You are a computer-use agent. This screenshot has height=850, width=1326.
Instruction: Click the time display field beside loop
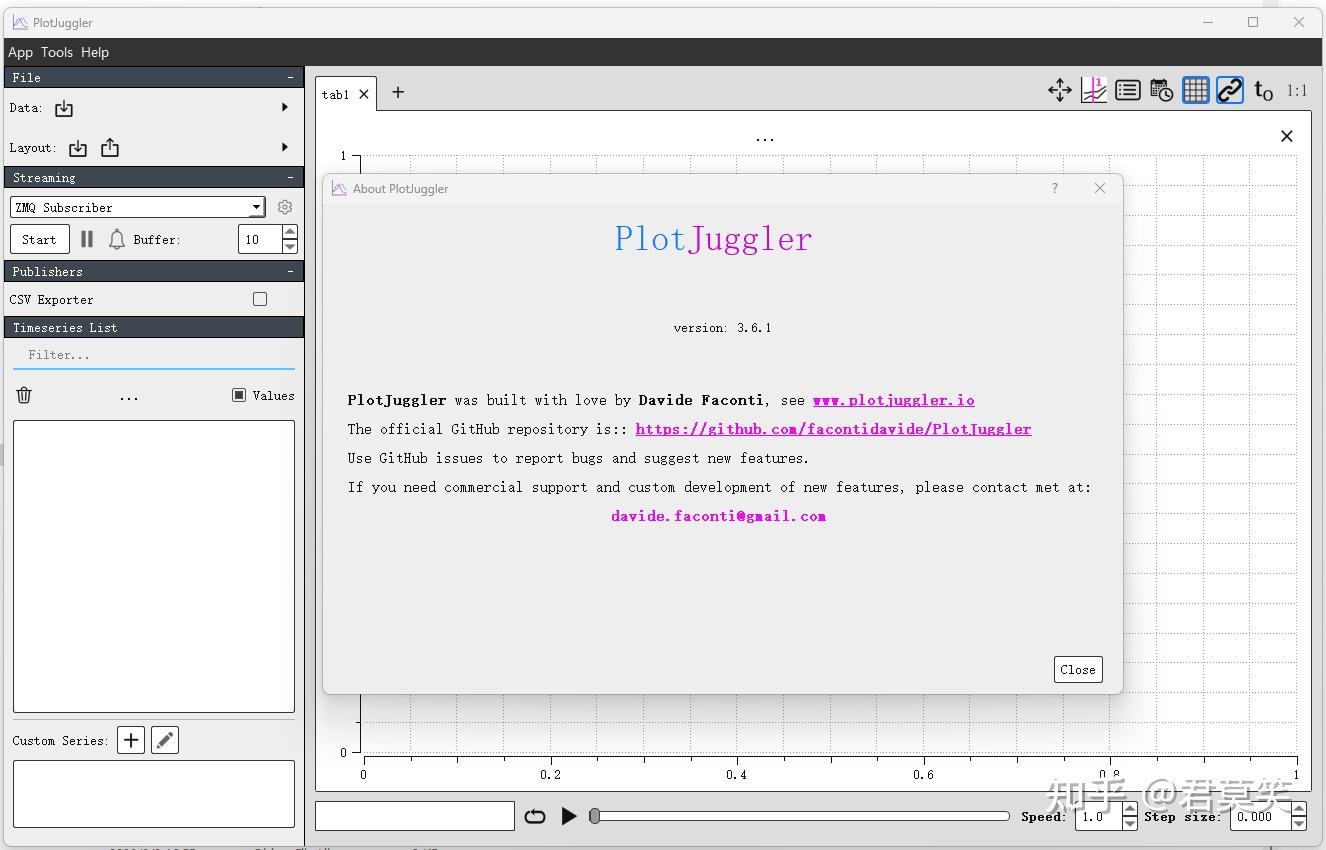point(415,816)
